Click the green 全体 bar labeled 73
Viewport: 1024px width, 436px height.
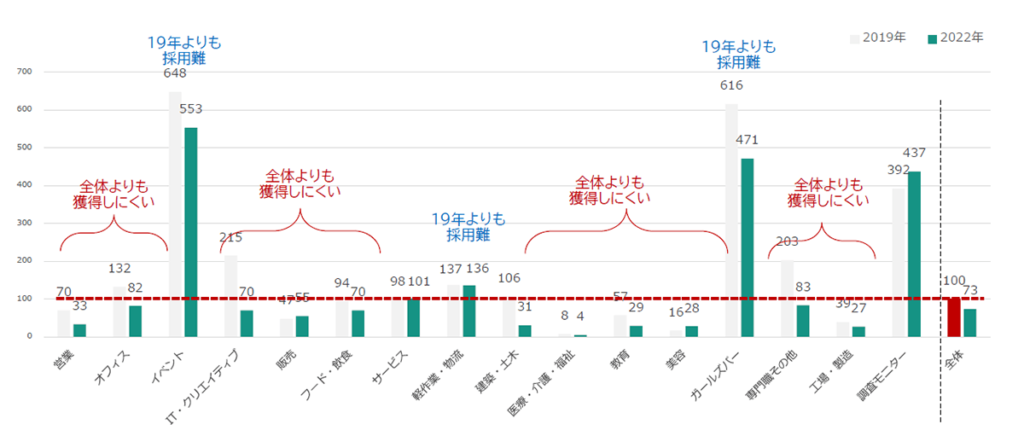(x=970, y=322)
